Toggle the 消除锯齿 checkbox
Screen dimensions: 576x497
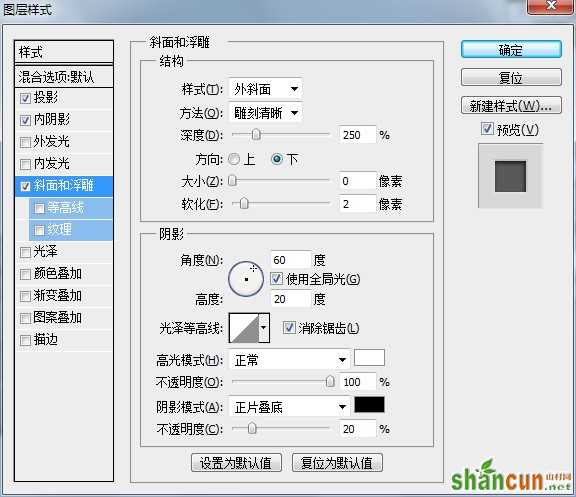[289, 328]
